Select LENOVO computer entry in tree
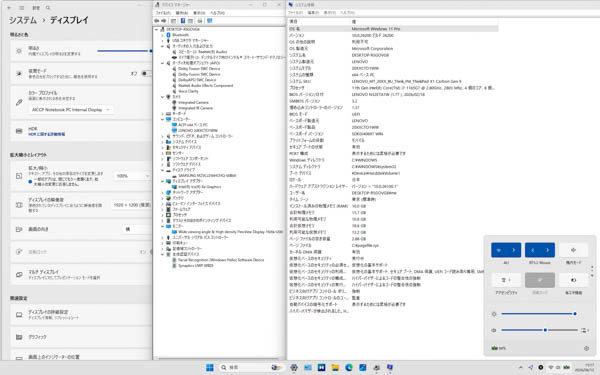 coord(198,130)
